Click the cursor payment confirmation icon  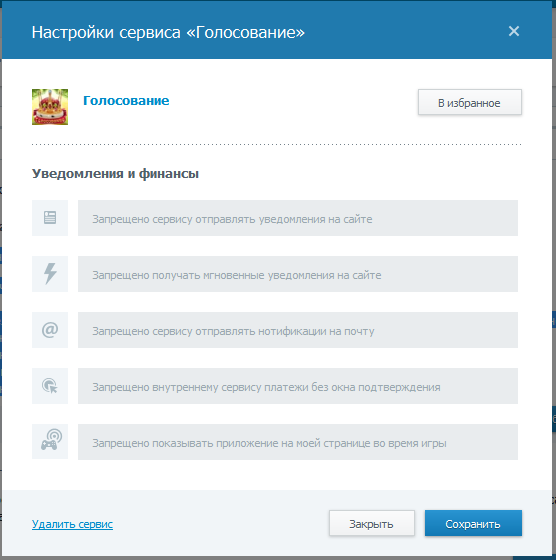pyautogui.click(x=50, y=386)
